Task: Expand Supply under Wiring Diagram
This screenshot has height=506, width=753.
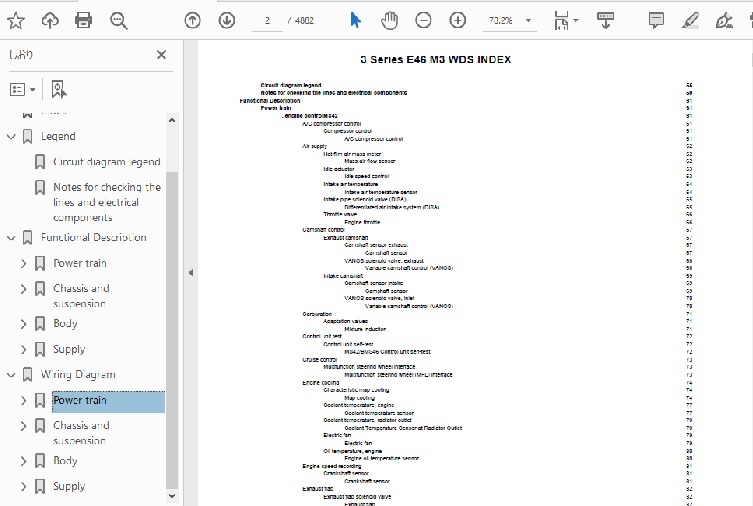Action: pyautogui.click(x=23, y=486)
